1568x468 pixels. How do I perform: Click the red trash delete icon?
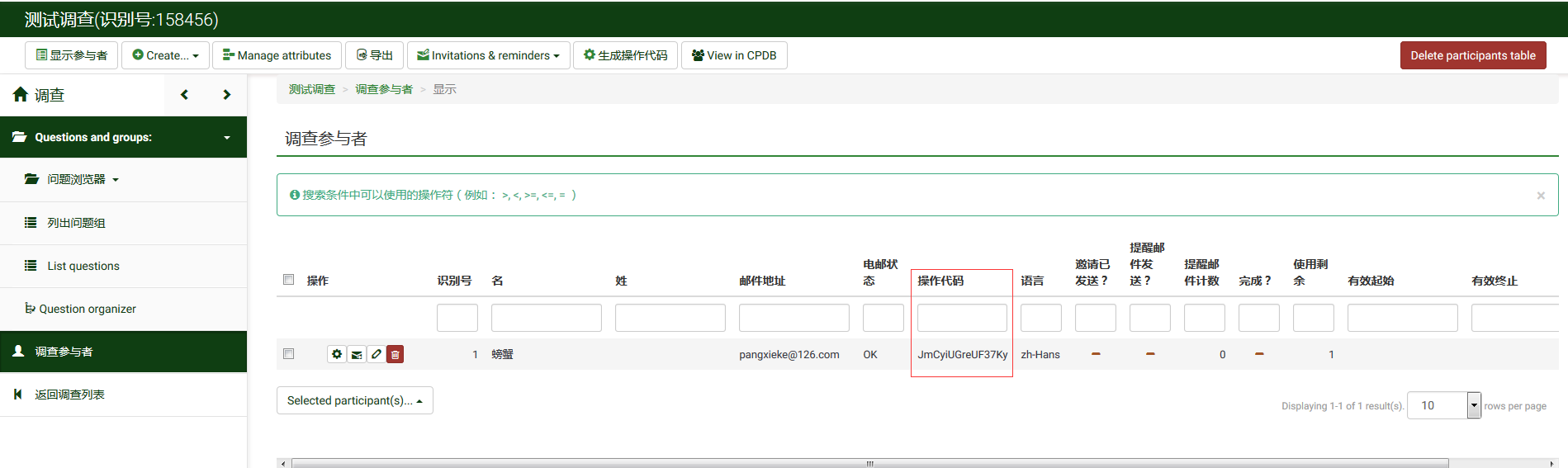click(396, 354)
